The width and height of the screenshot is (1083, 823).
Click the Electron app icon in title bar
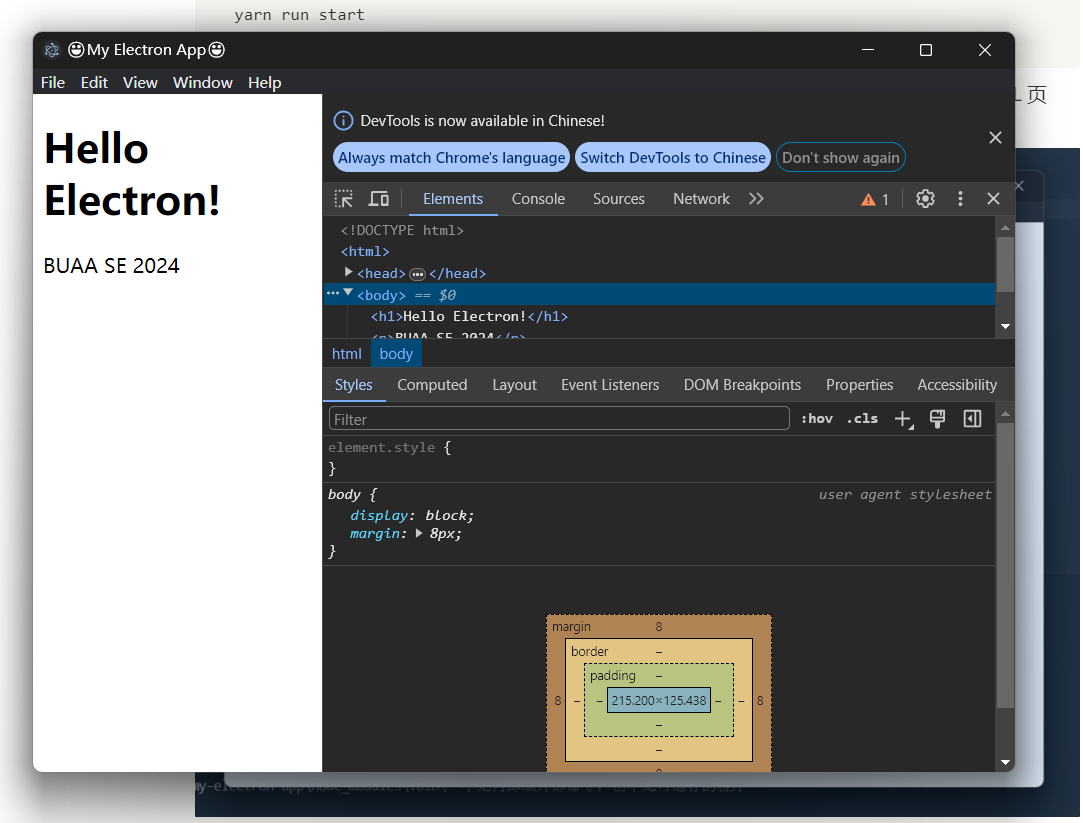52,50
